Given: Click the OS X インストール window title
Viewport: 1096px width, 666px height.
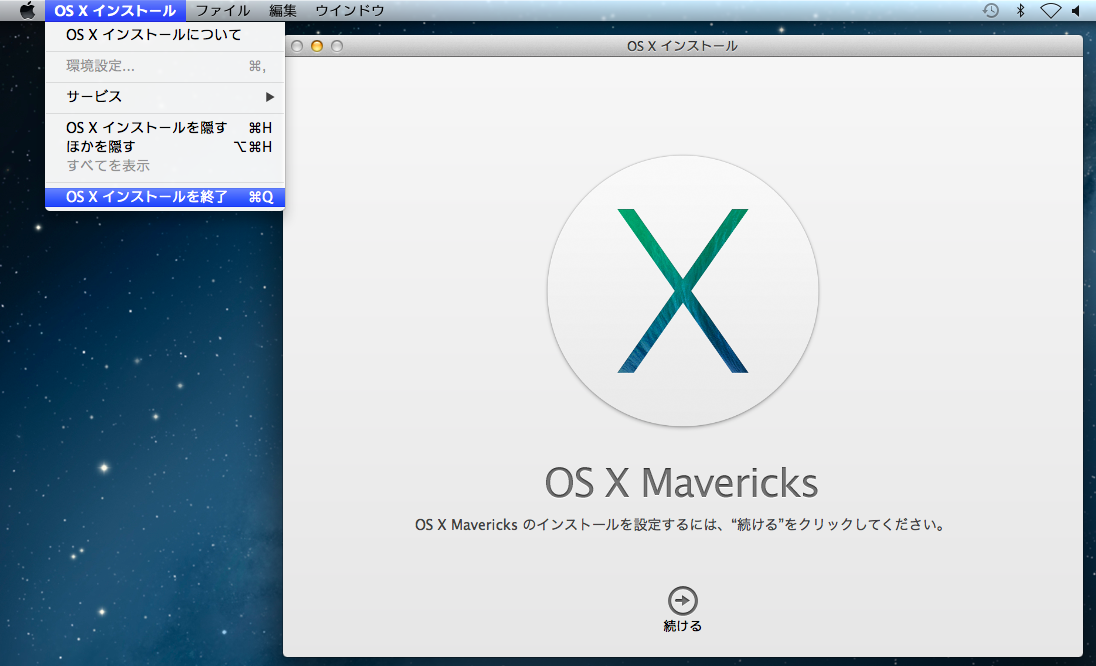Looking at the screenshot, I should pos(682,46).
